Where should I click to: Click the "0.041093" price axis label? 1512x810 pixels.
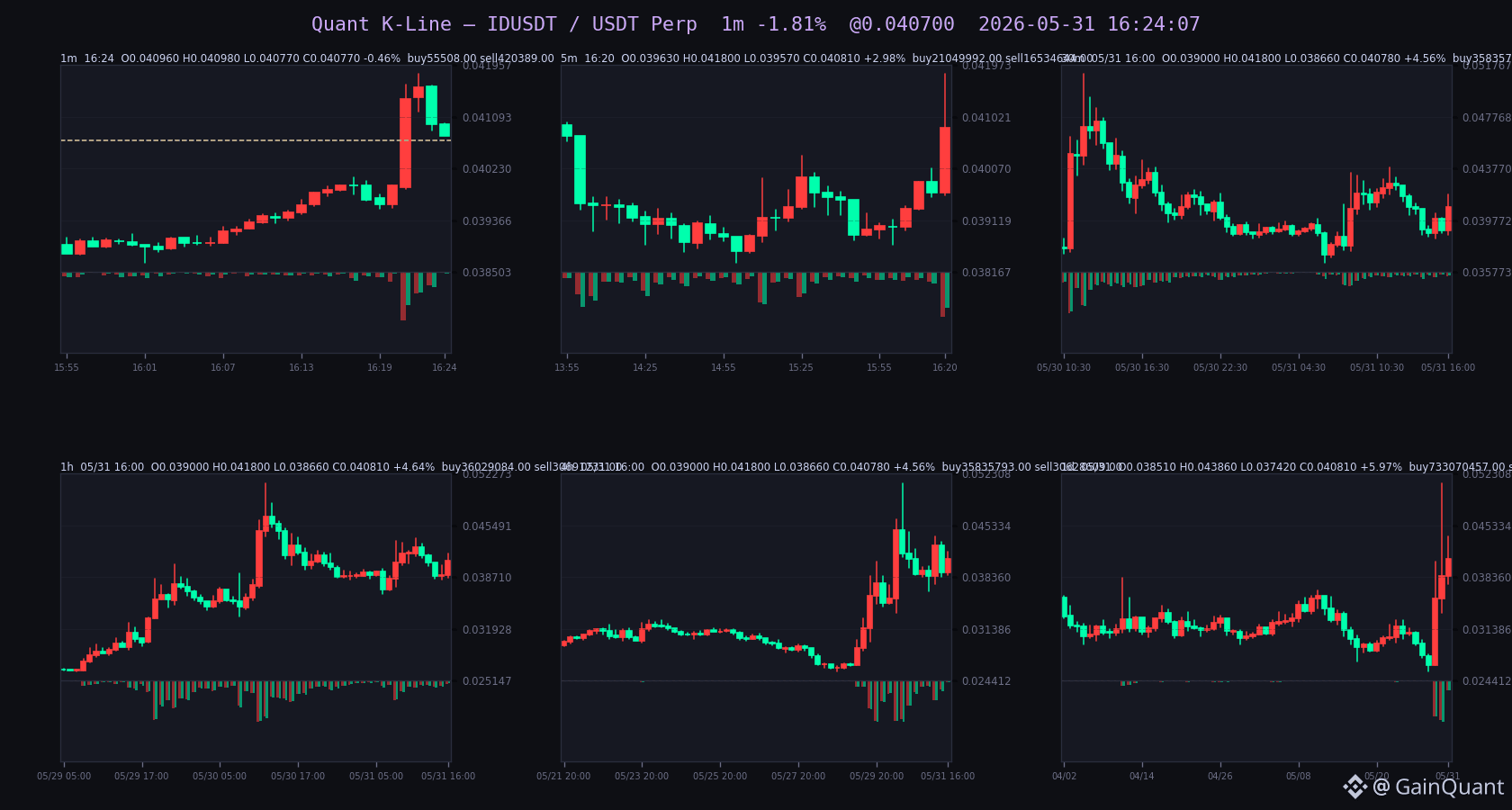tap(487, 118)
